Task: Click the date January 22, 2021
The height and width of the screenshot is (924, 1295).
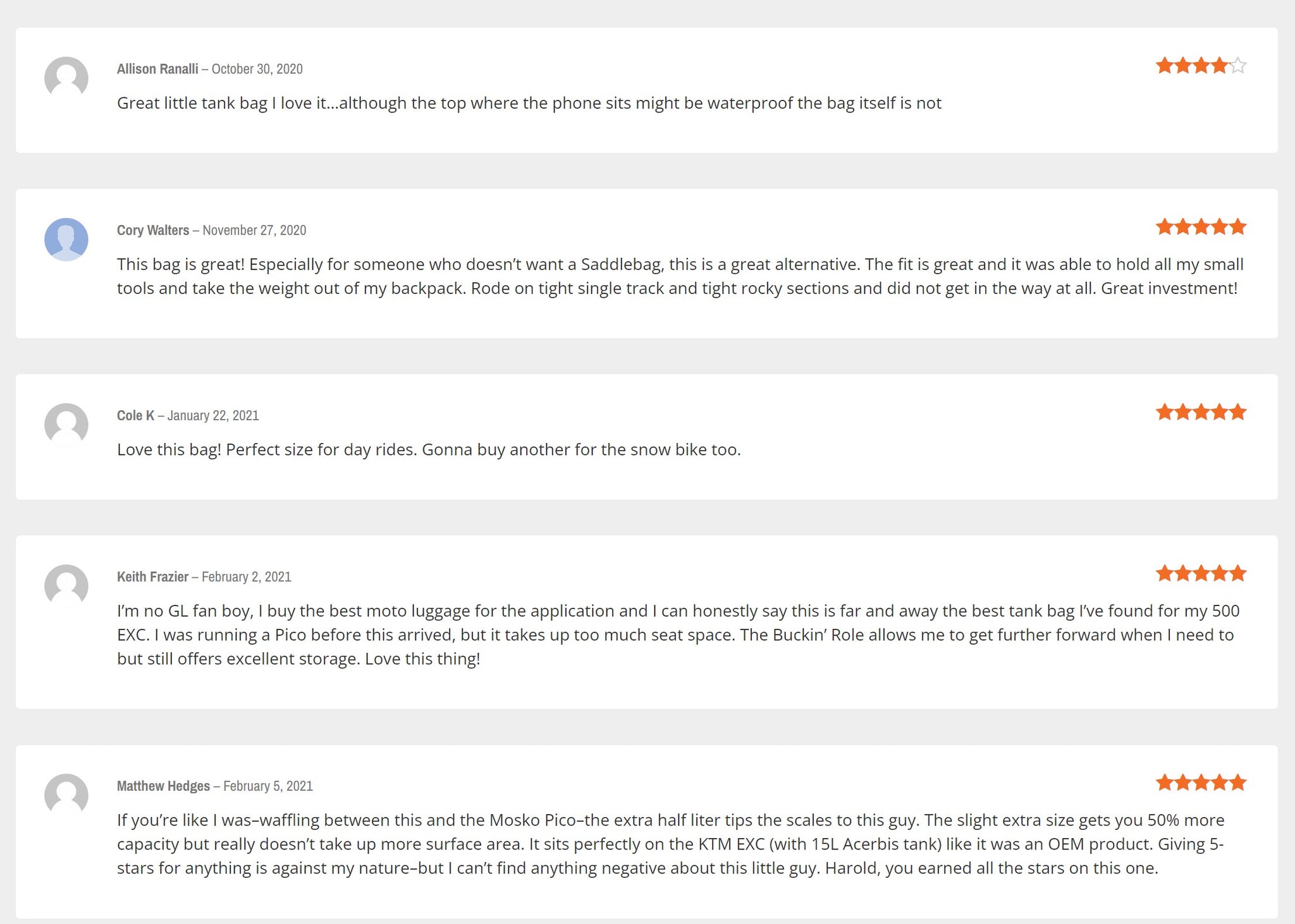Action: (213, 415)
